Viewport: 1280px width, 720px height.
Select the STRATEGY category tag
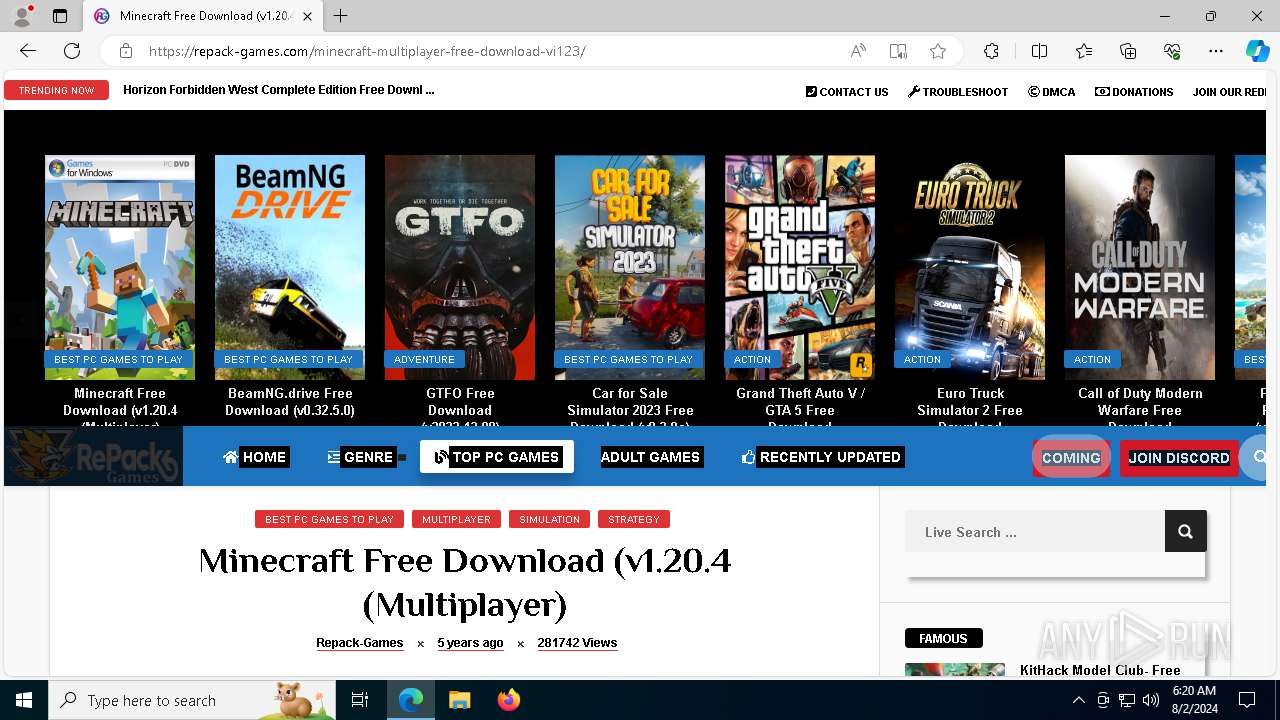[x=634, y=519]
